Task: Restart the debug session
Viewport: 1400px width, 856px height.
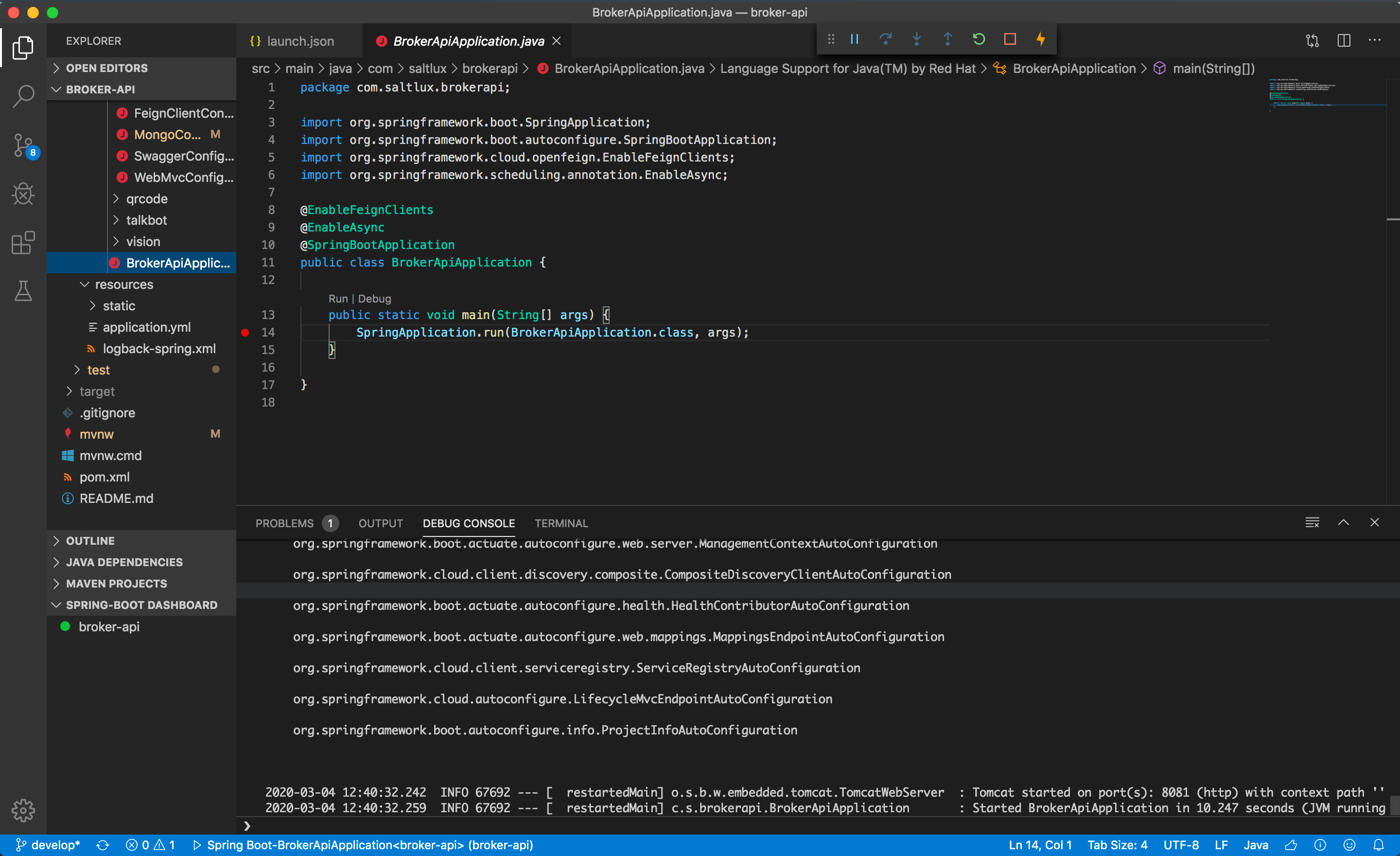Action: coord(979,38)
